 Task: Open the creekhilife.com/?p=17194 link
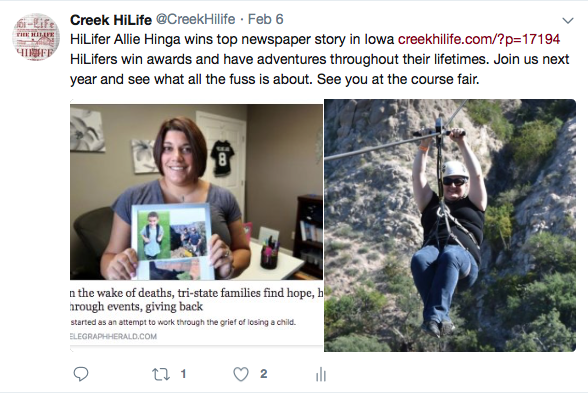(479, 39)
